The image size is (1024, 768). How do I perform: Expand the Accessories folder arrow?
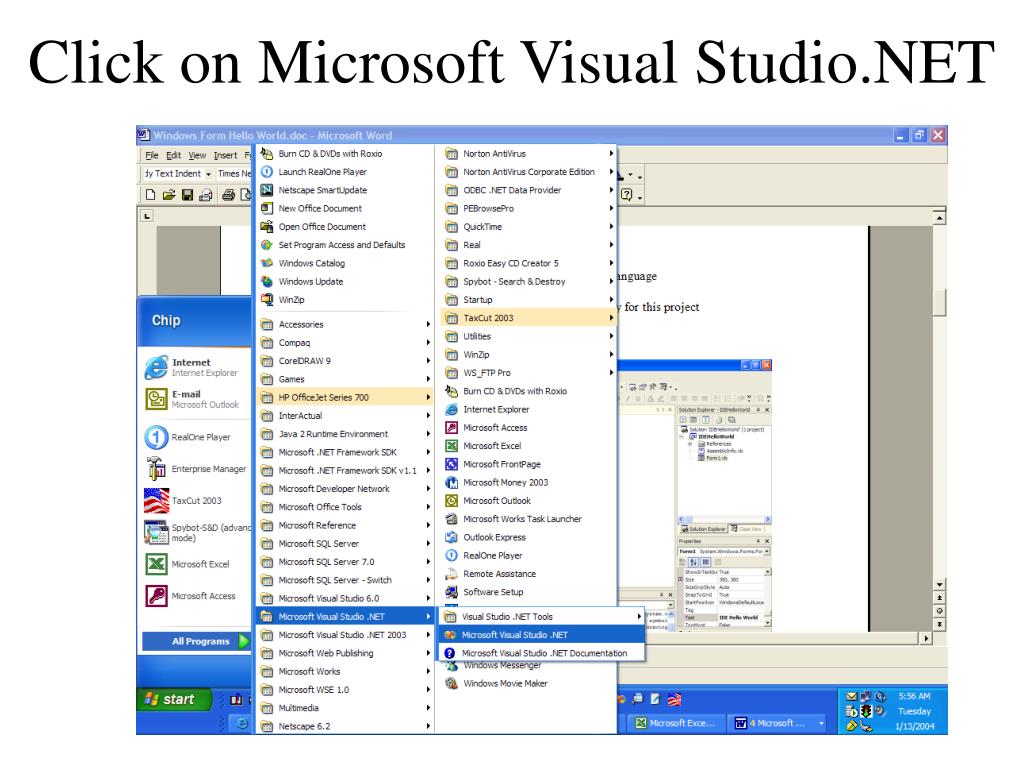(428, 325)
